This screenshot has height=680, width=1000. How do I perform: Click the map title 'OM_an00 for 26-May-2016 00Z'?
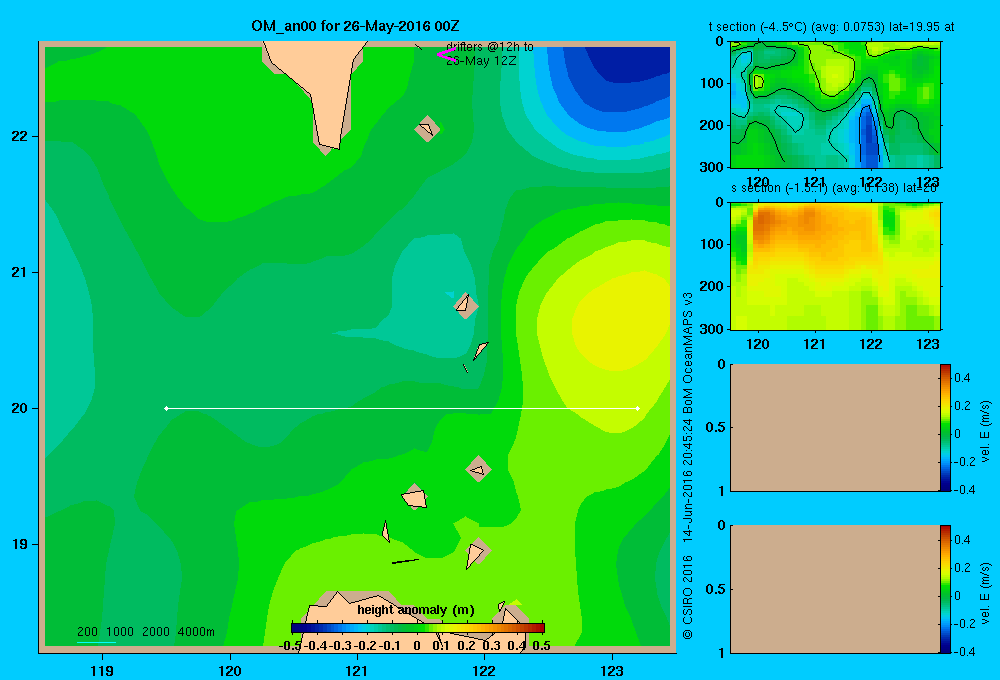[x=355, y=26]
